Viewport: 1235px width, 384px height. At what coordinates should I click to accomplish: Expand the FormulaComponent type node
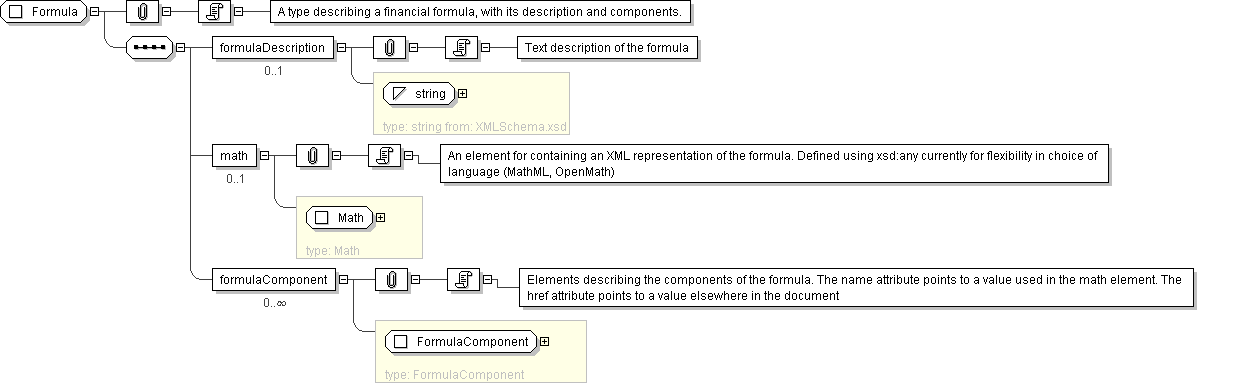pos(544,342)
